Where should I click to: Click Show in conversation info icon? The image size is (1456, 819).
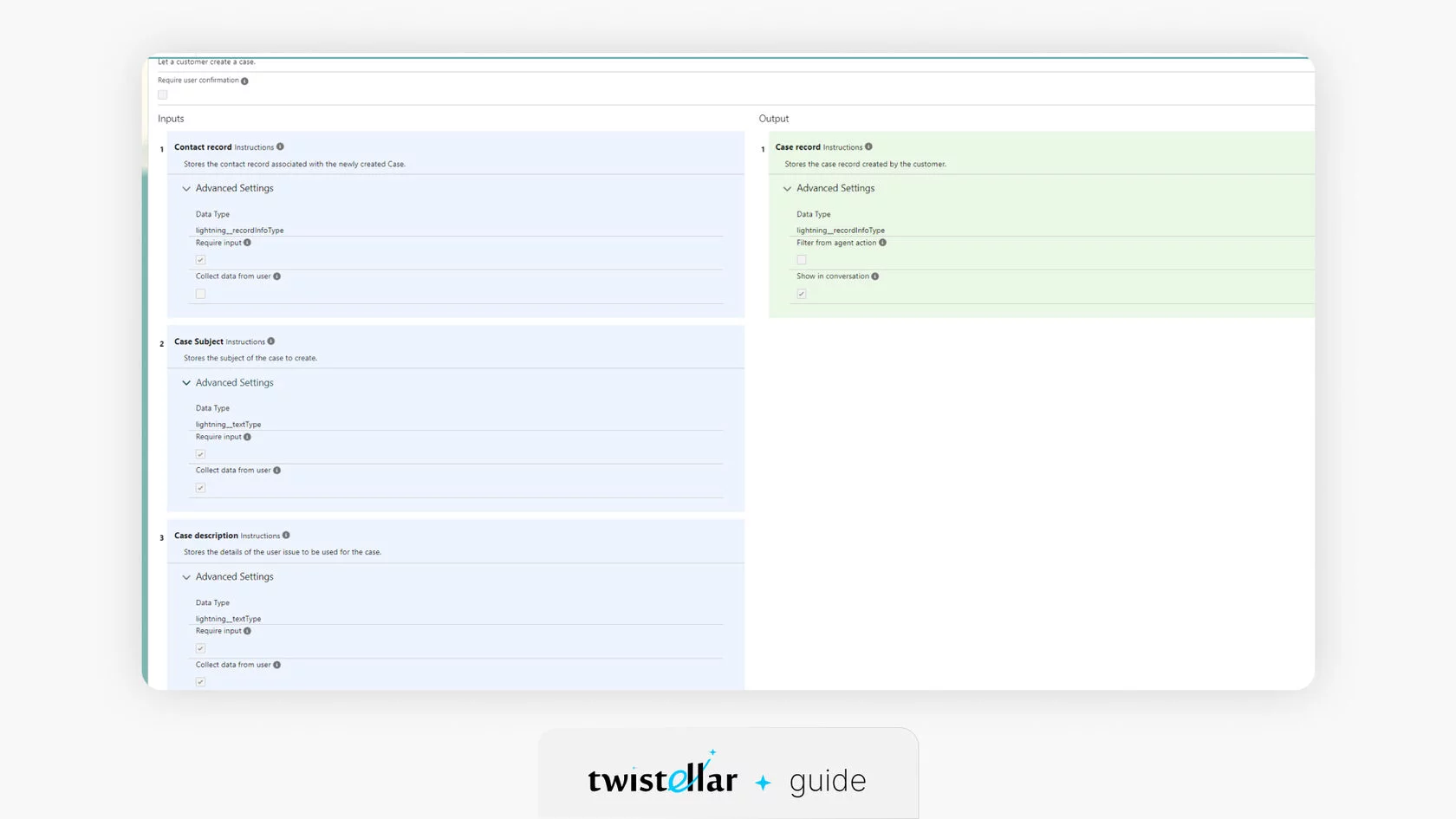874,276
